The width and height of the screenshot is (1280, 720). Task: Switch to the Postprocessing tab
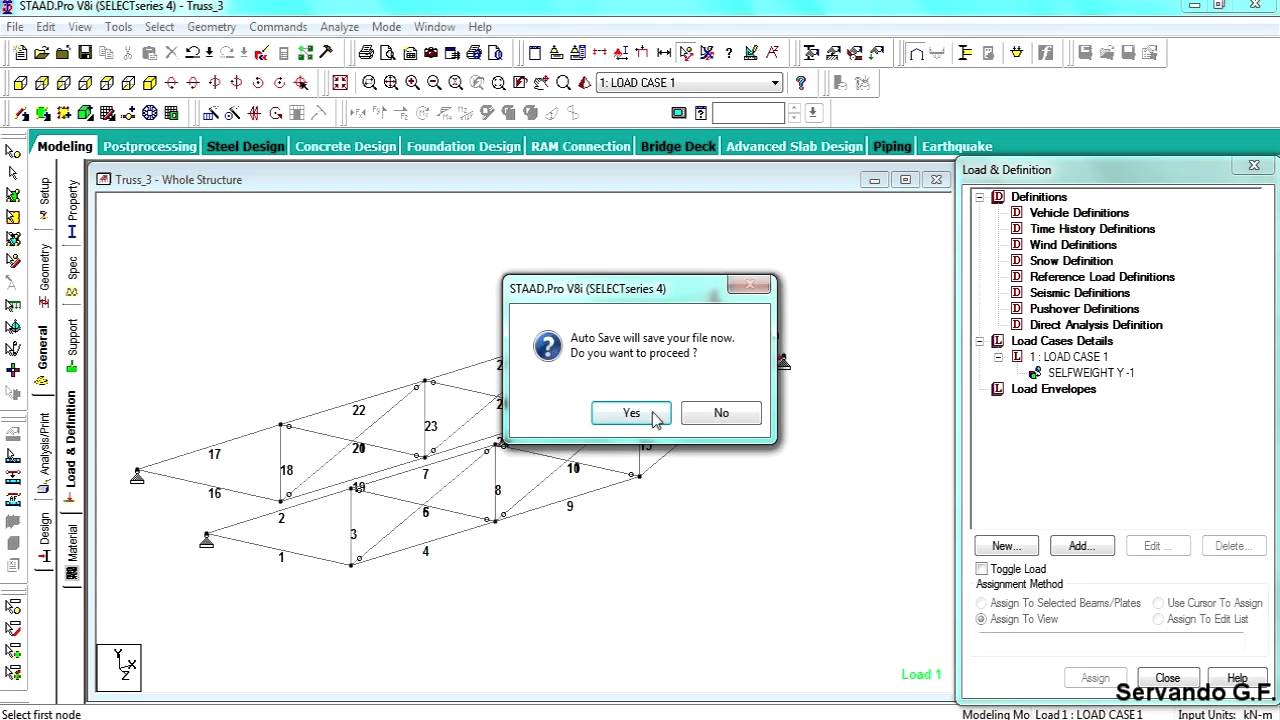150,146
